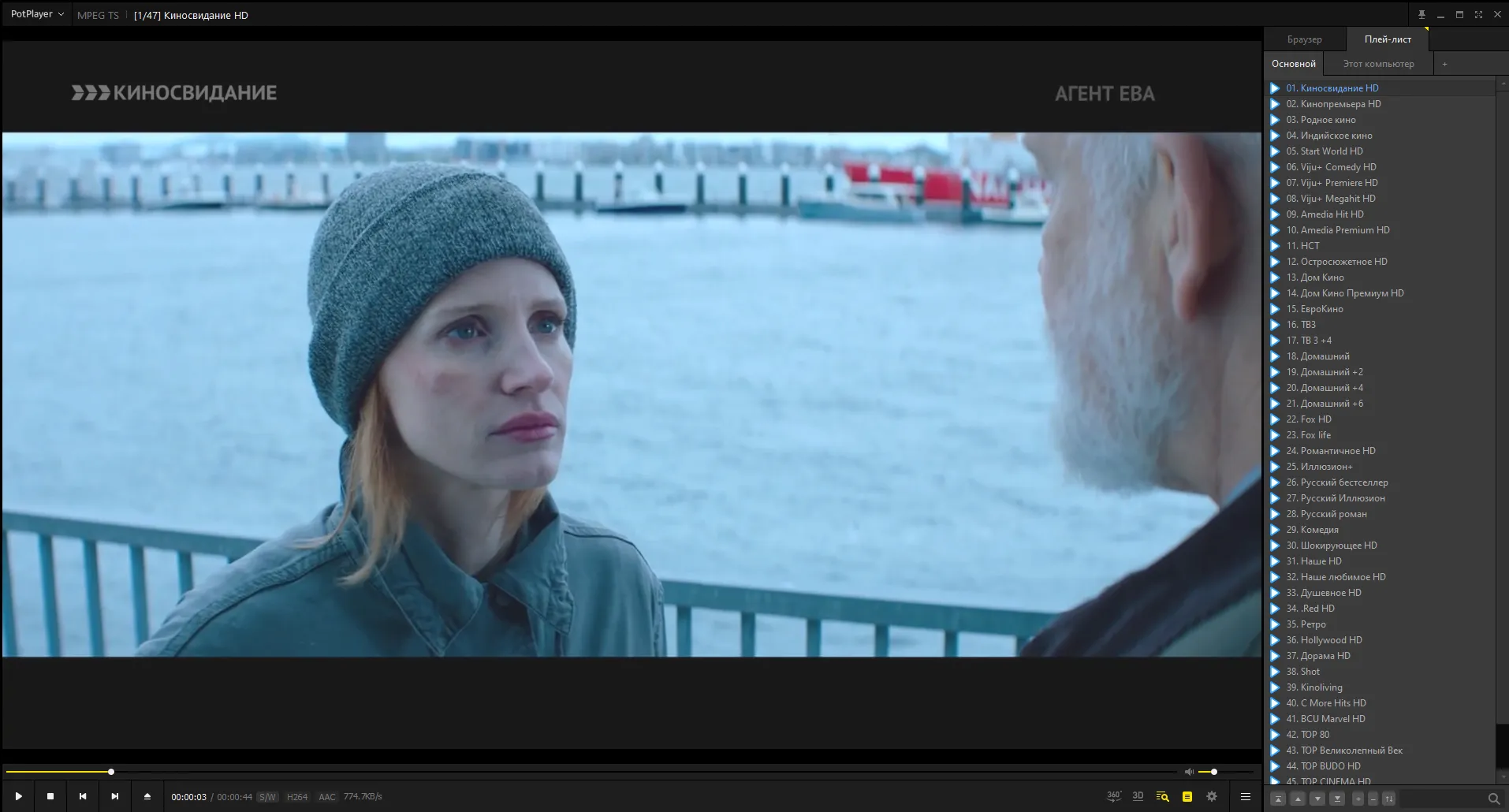The width and height of the screenshot is (1509, 812).
Task: Move the selected playlist item up
Action: [1298, 799]
